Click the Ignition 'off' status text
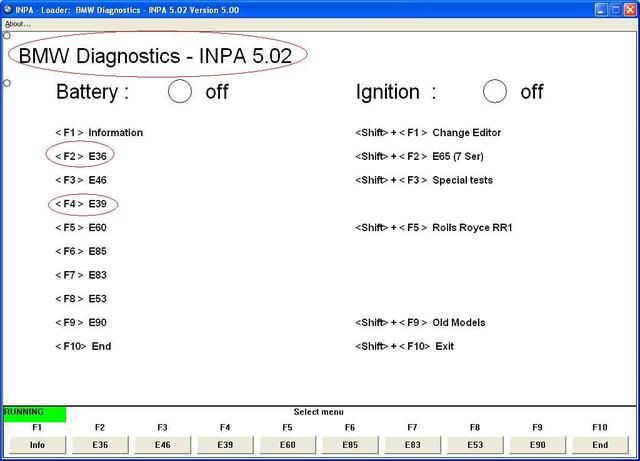The height and width of the screenshot is (461, 640). tap(532, 92)
